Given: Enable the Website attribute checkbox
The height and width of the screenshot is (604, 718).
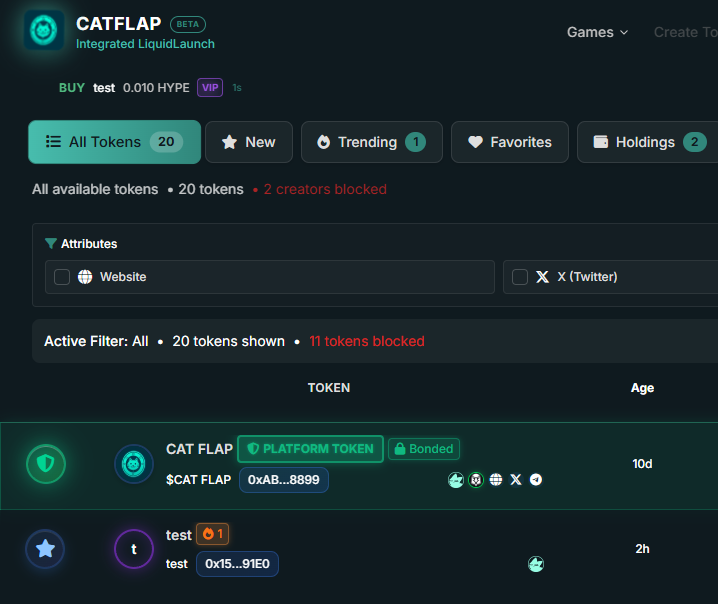Looking at the screenshot, I should [62, 277].
